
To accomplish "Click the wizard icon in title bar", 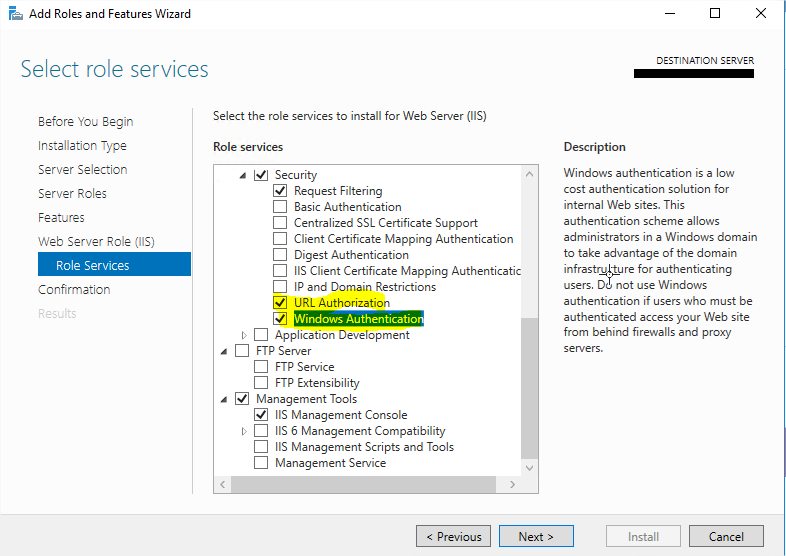I will (14, 14).
